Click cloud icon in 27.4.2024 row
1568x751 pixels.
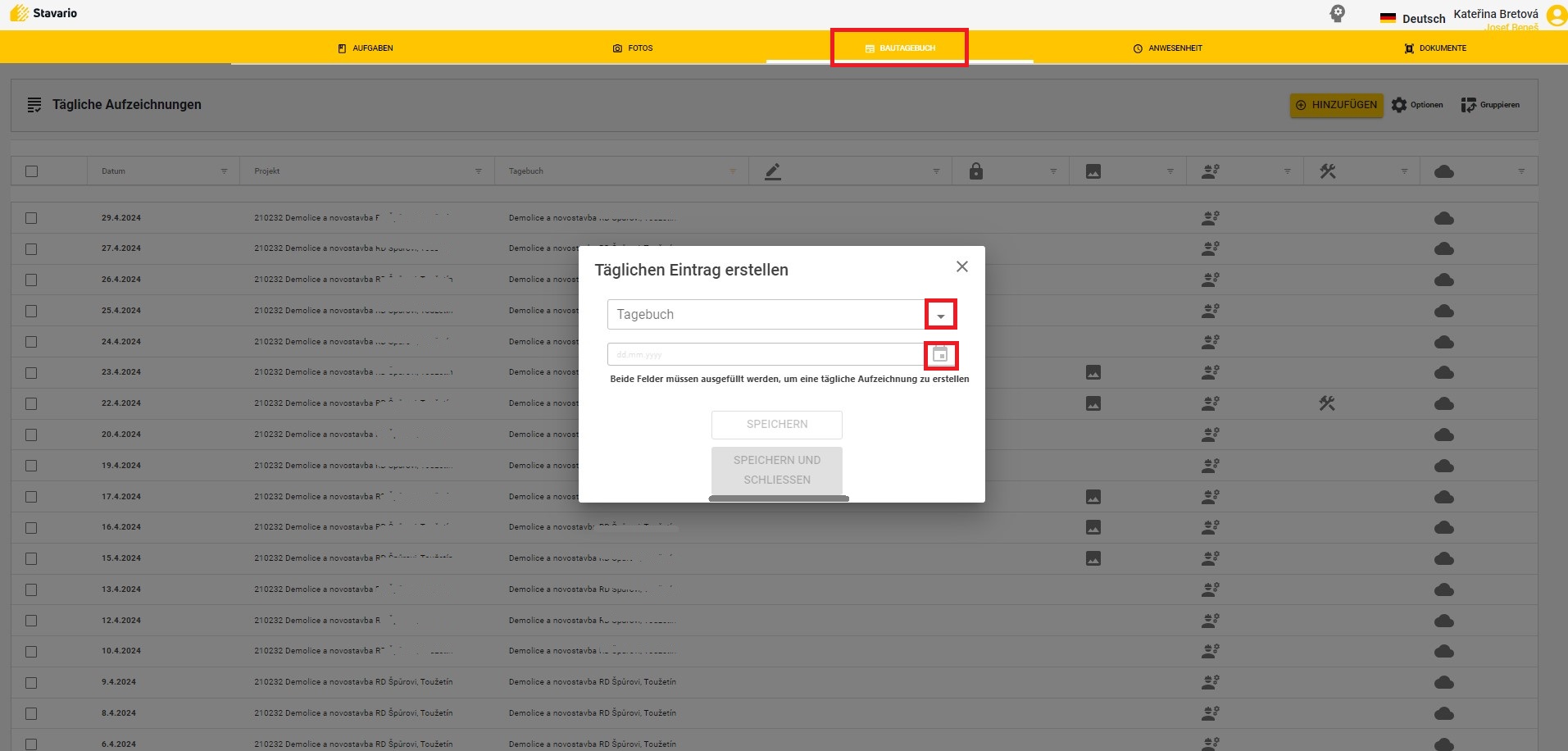1444,248
